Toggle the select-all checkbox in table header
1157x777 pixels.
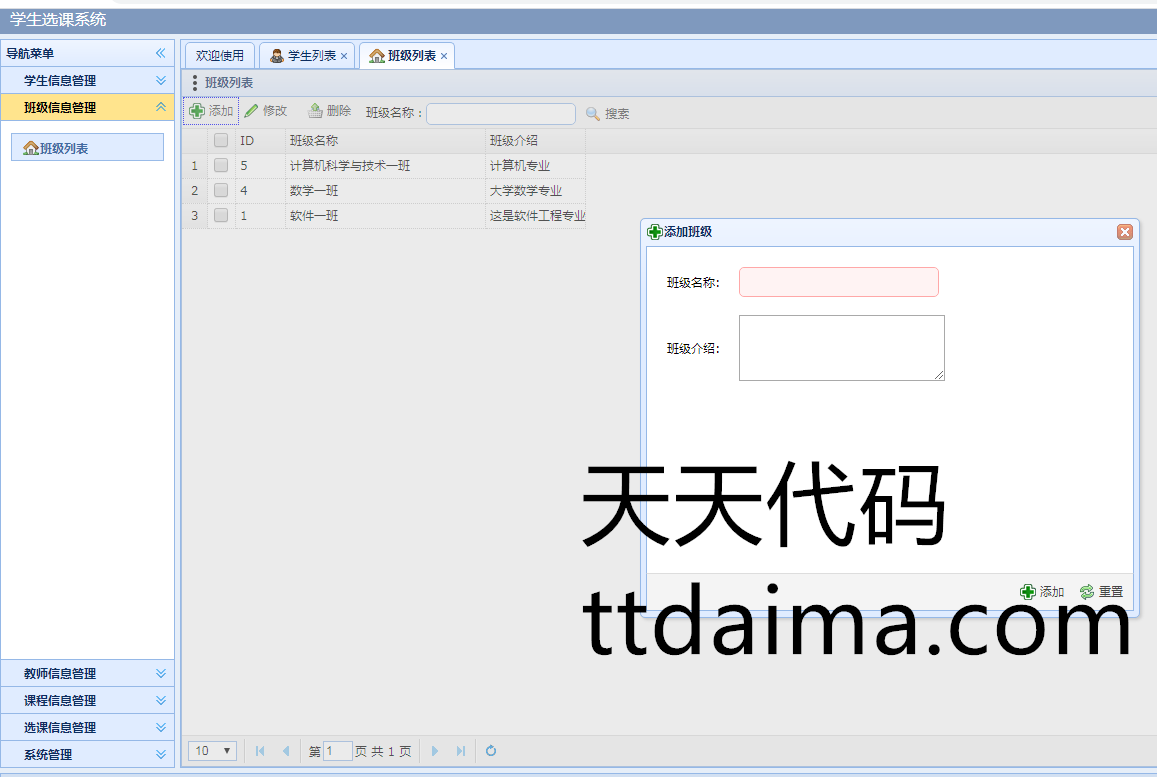pos(221,140)
